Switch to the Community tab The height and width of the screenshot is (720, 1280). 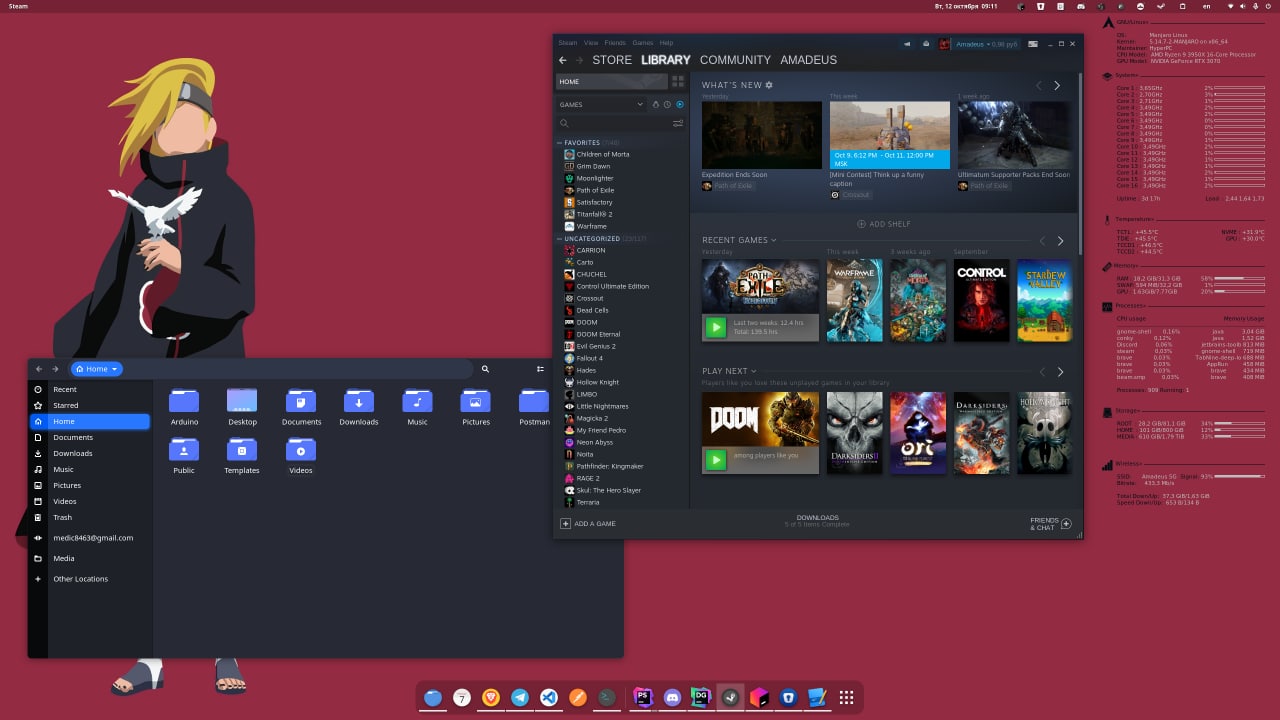click(735, 60)
